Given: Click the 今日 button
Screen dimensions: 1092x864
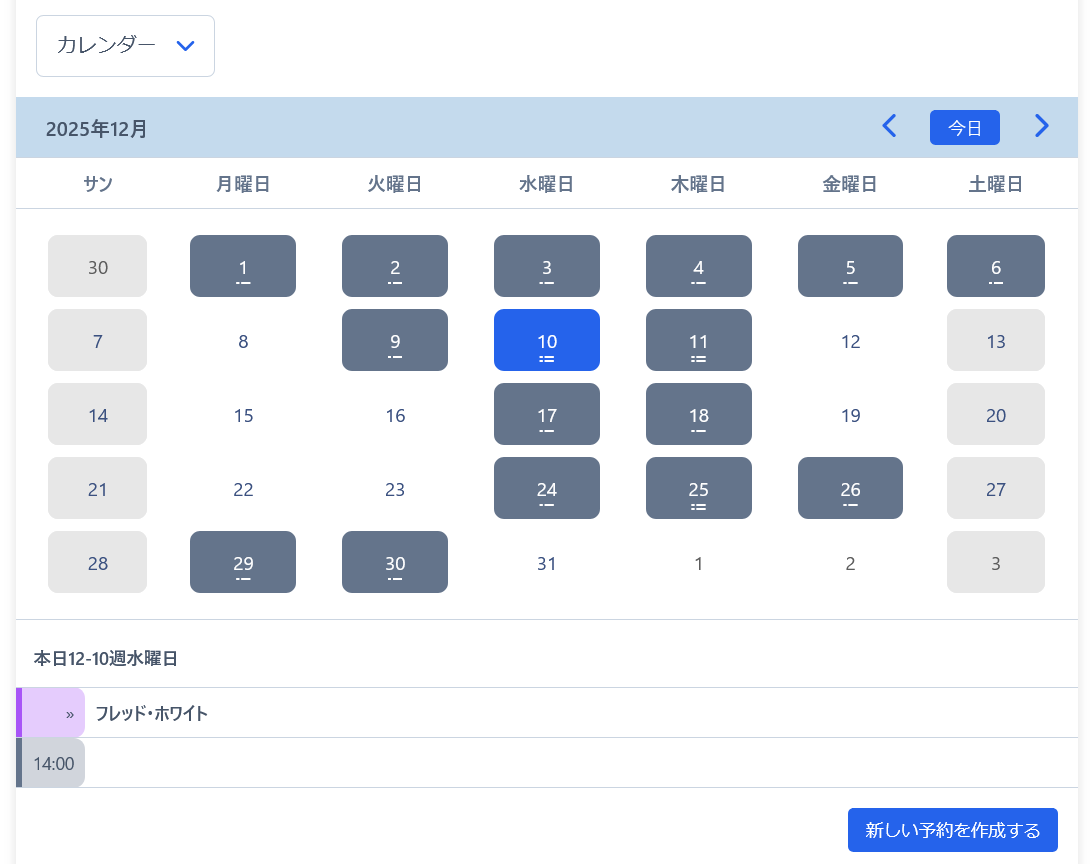Looking at the screenshot, I should 964,128.
